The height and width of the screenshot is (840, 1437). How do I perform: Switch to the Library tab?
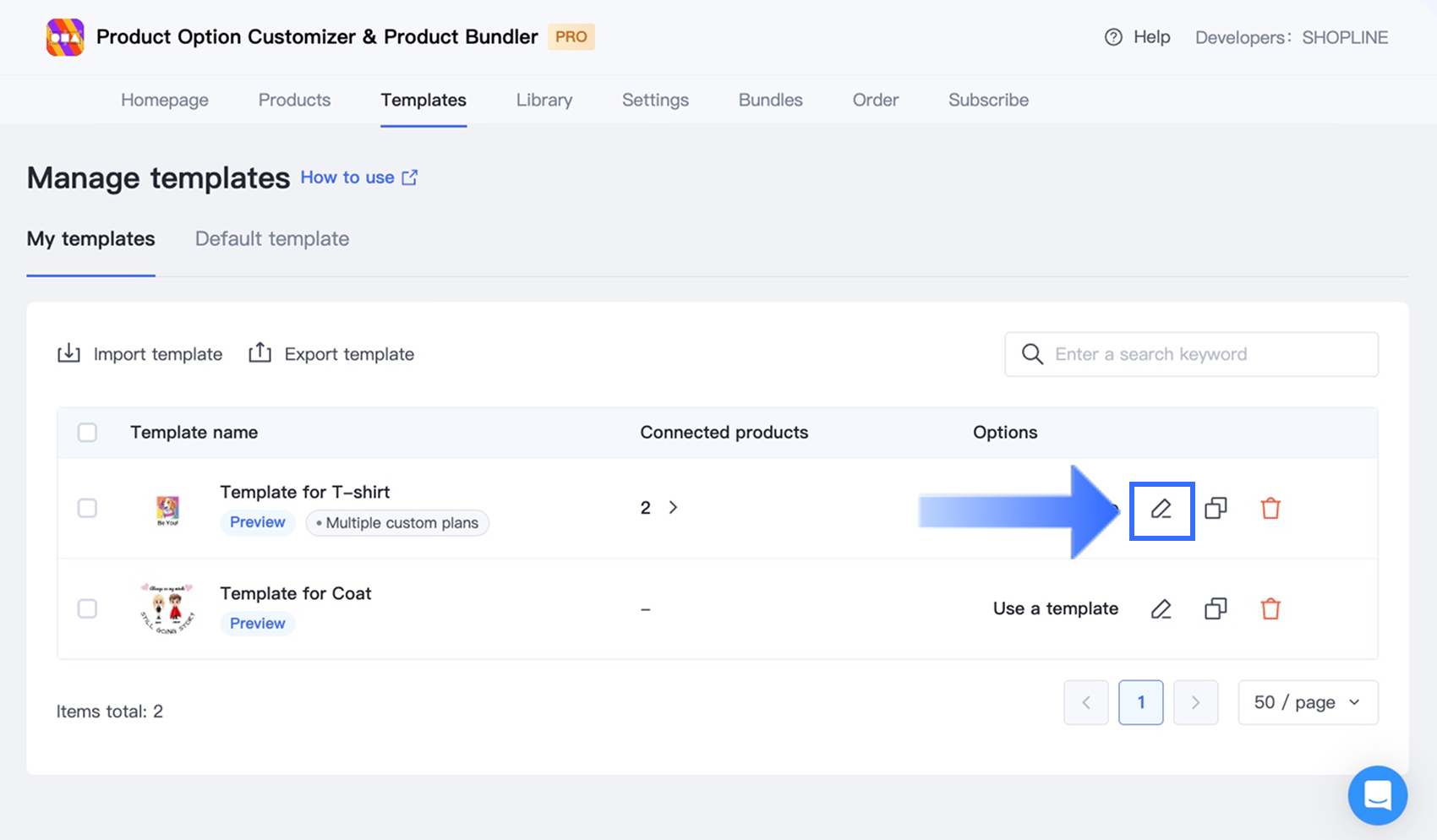click(x=544, y=100)
